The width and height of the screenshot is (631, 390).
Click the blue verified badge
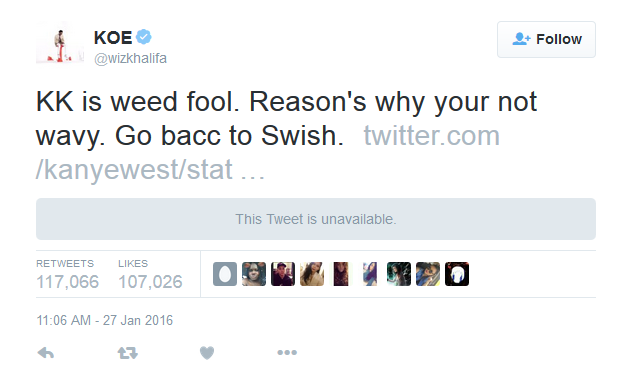[x=143, y=37]
